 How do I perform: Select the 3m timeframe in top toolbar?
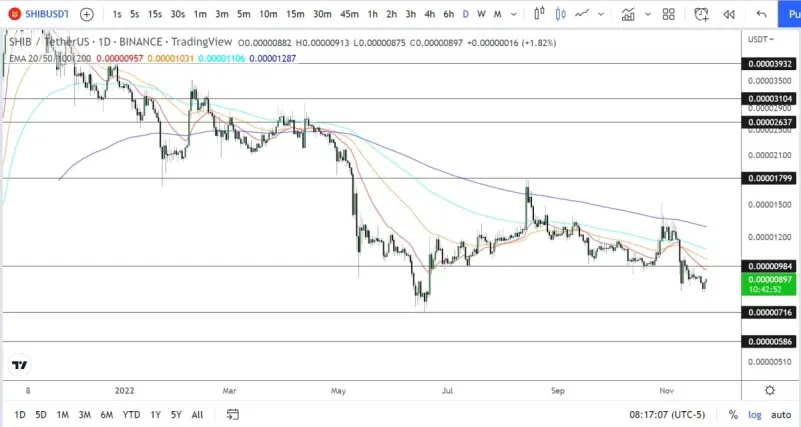coord(222,14)
